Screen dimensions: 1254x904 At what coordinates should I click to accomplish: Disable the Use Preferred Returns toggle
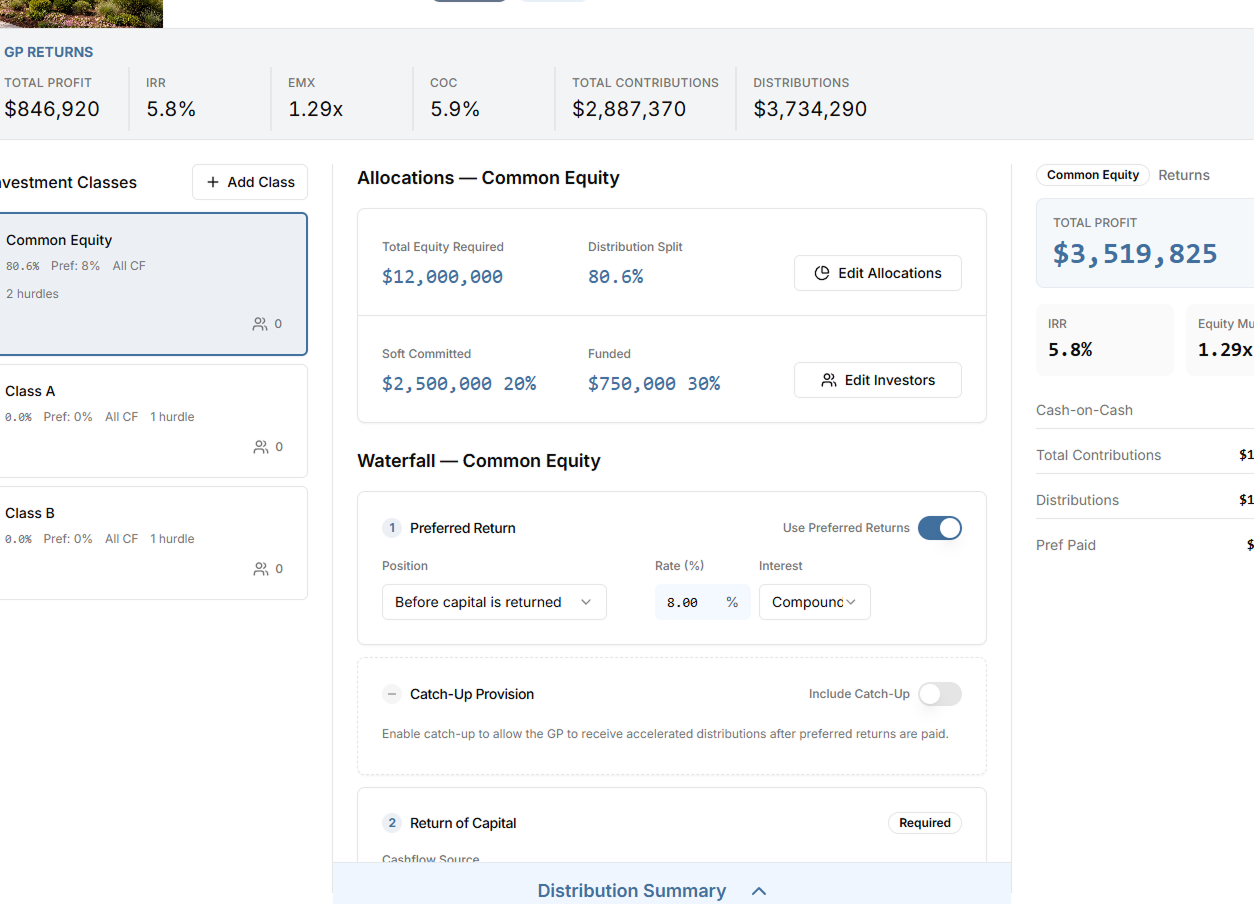coord(939,528)
